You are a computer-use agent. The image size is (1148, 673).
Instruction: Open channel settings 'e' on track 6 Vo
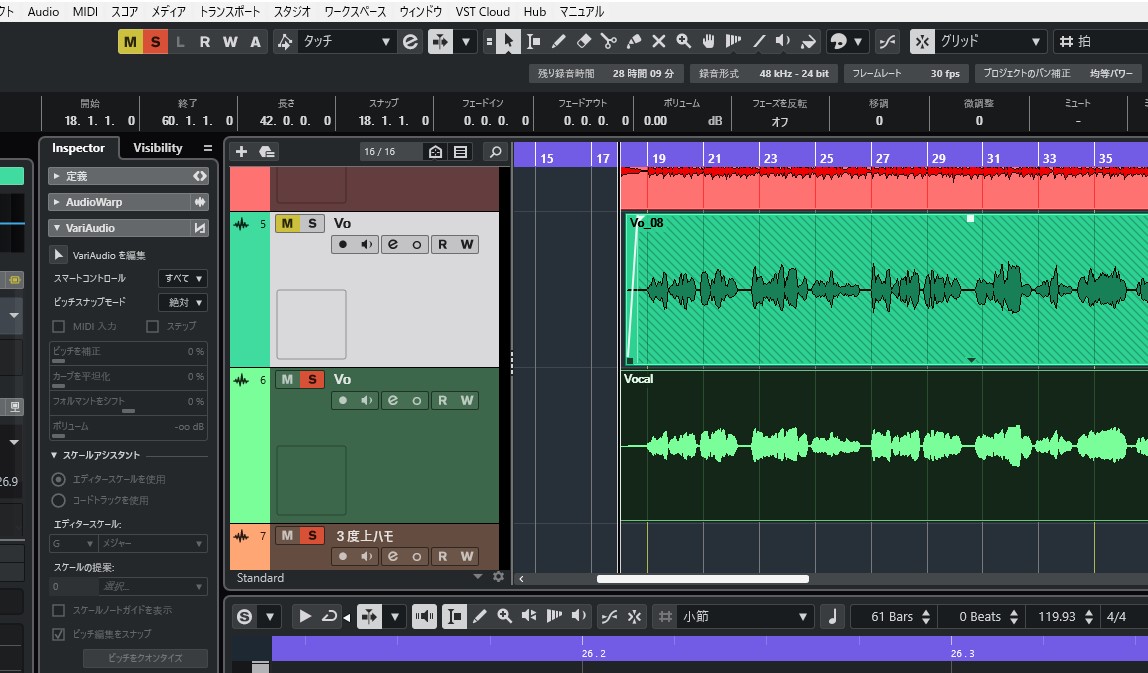[392, 401]
